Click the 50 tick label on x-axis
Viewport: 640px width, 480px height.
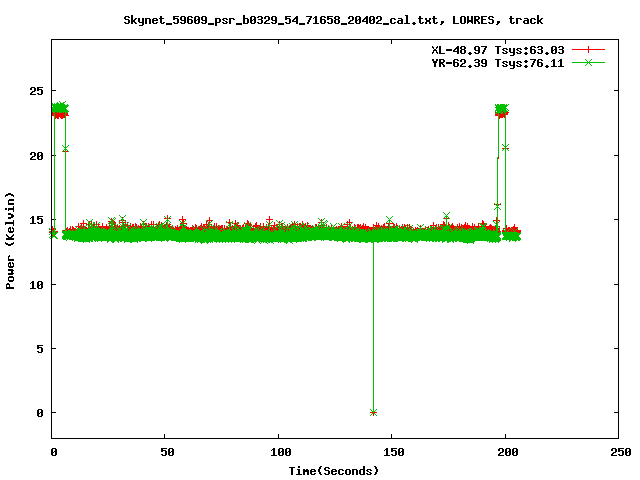[166, 452]
